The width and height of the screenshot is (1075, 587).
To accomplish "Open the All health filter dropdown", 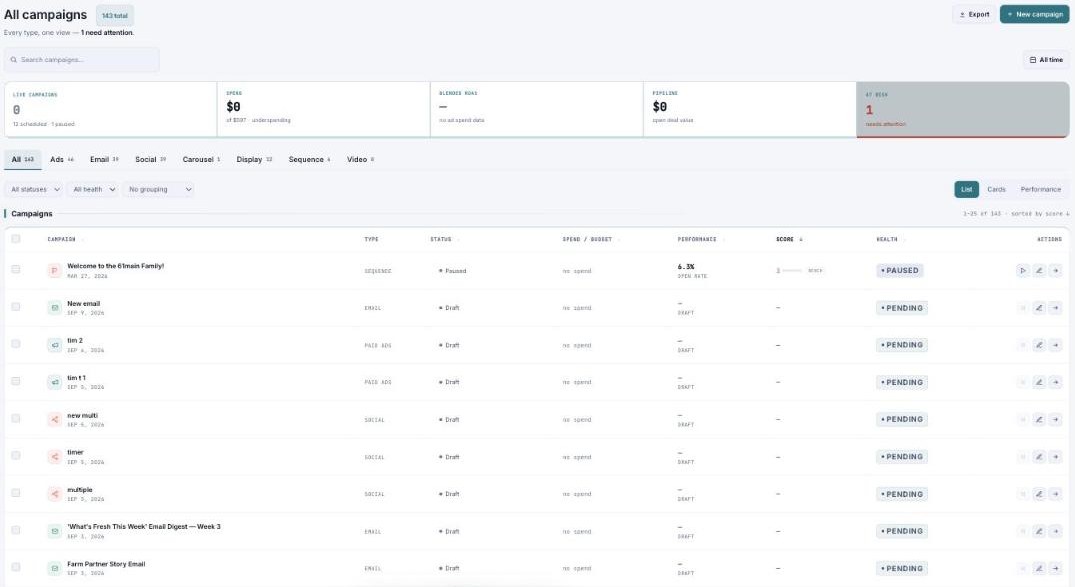I will 93,189.
